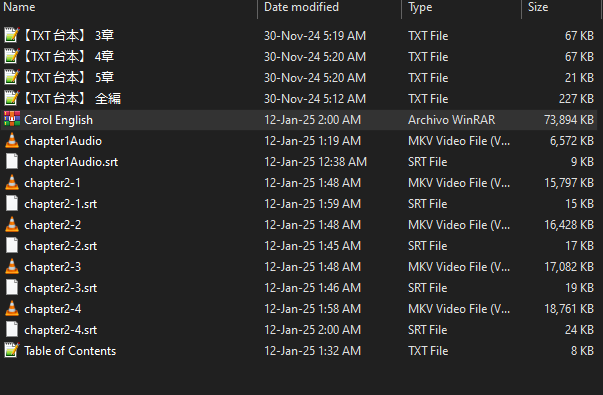603x395 pixels.
Task: Click the VLC cone icon for chapter2-1
Action: (x=12, y=183)
